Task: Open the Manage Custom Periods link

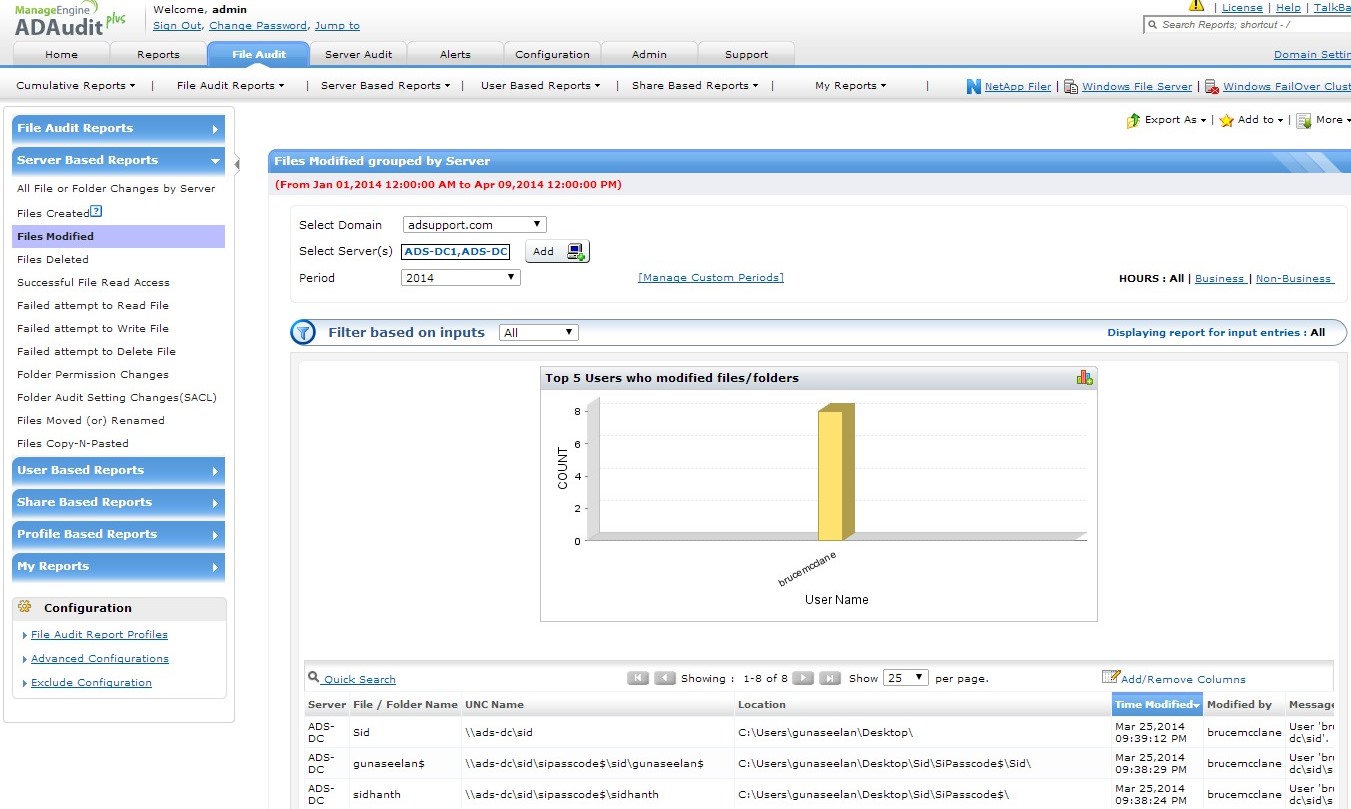Action: coord(711,278)
